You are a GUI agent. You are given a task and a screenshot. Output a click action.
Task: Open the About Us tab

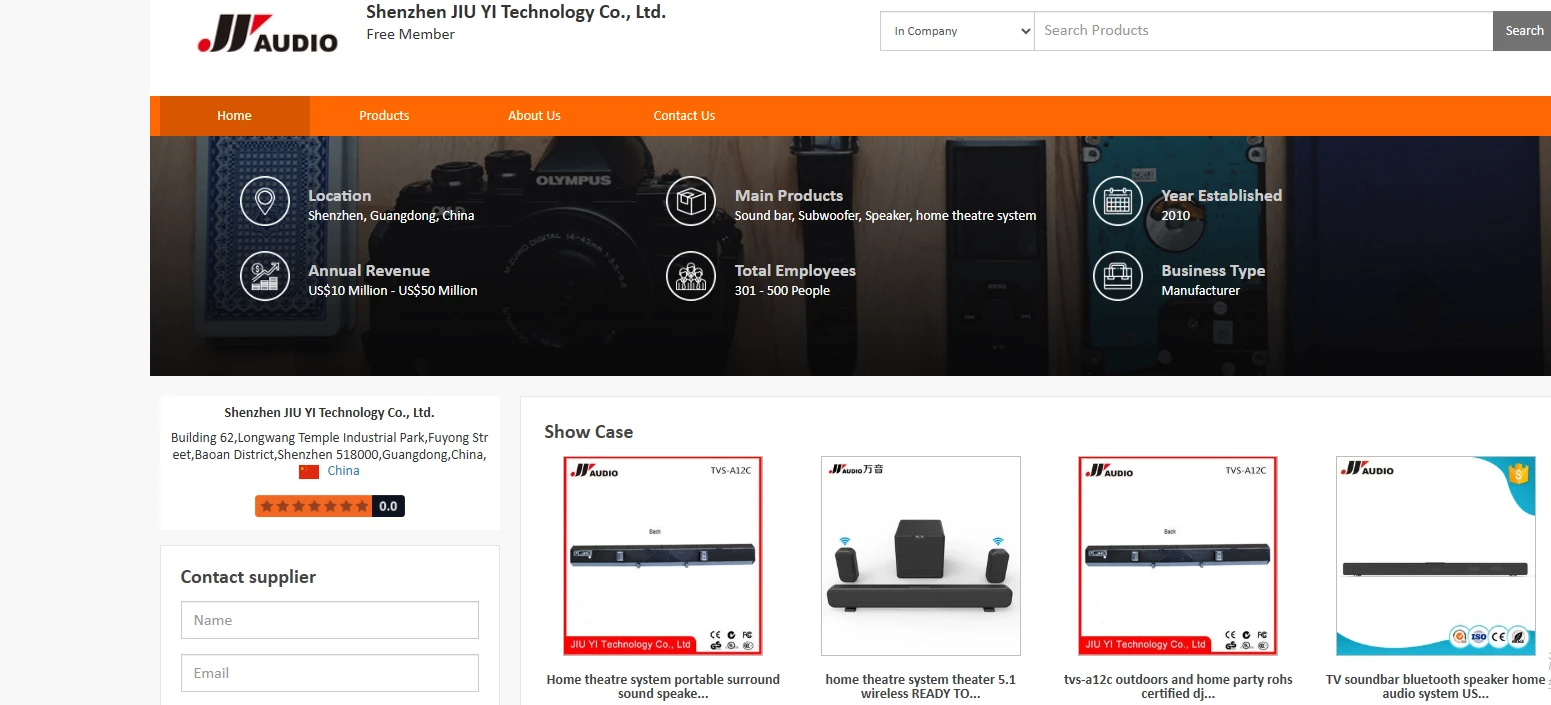tap(534, 116)
